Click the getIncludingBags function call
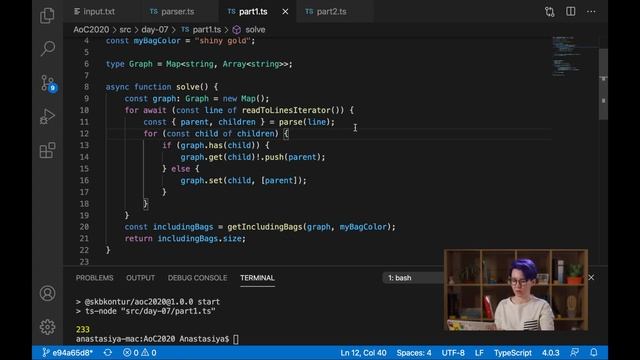Image resolution: width=640 pixels, height=360 pixels. [264, 227]
